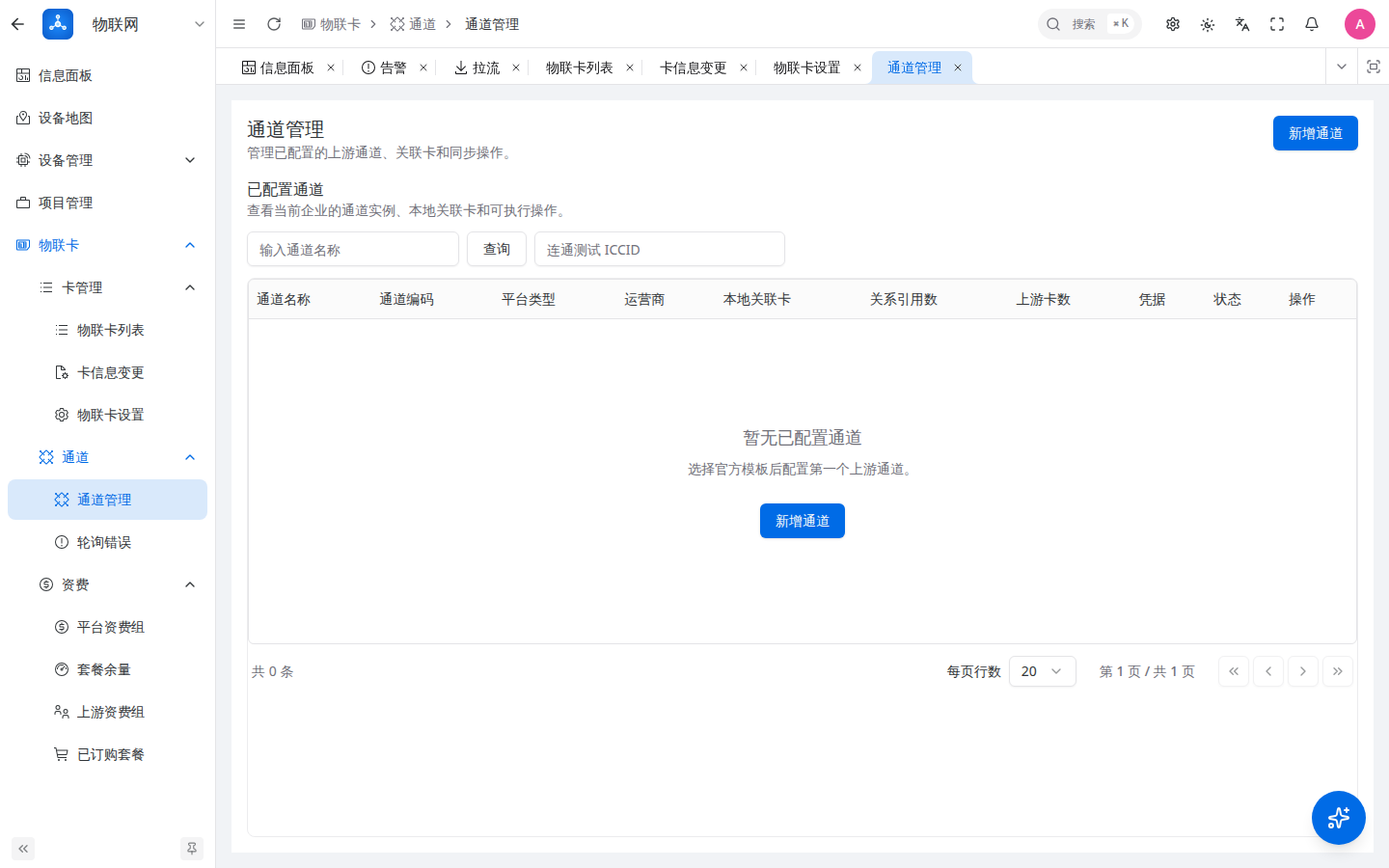1389x868 pixels.
Task: Click the 新增通道 button in empty state
Action: (x=803, y=521)
